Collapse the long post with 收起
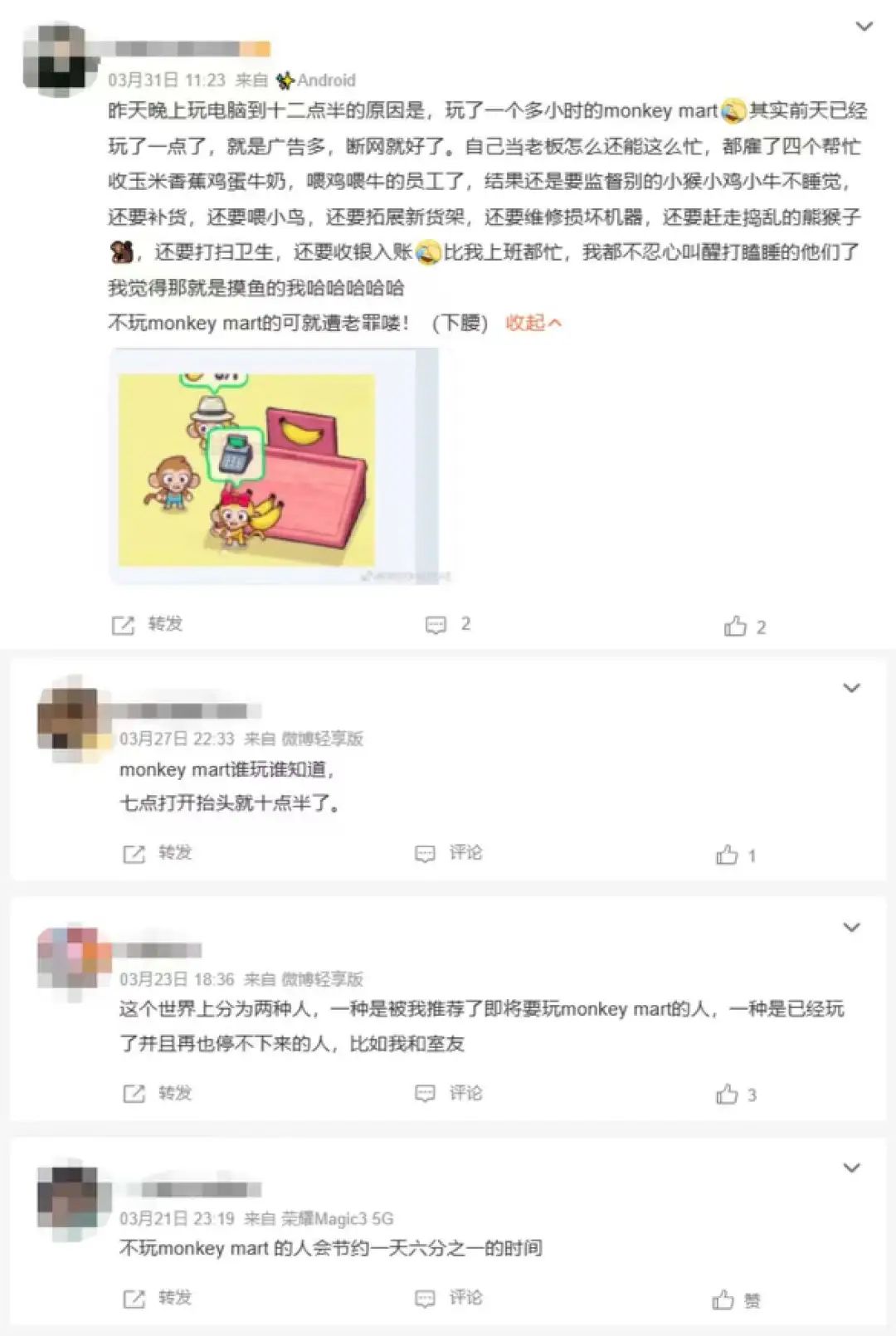The width and height of the screenshot is (896, 1336). click(x=533, y=323)
